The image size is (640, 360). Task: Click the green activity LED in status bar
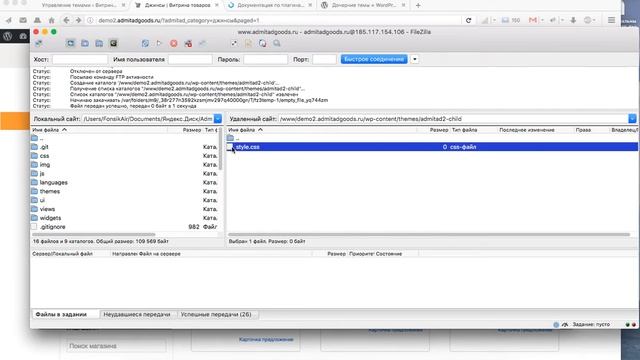(628, 324)
